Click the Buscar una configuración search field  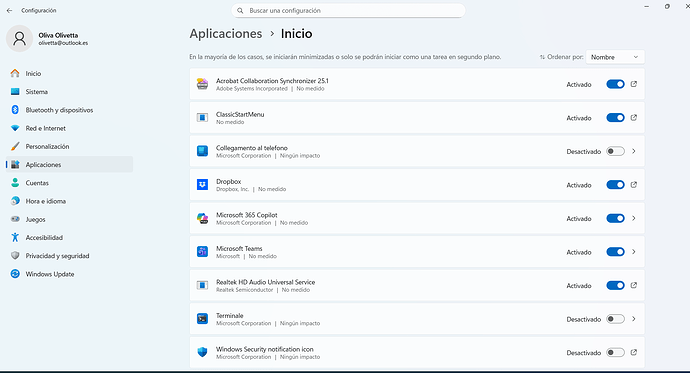pos(348,11)
